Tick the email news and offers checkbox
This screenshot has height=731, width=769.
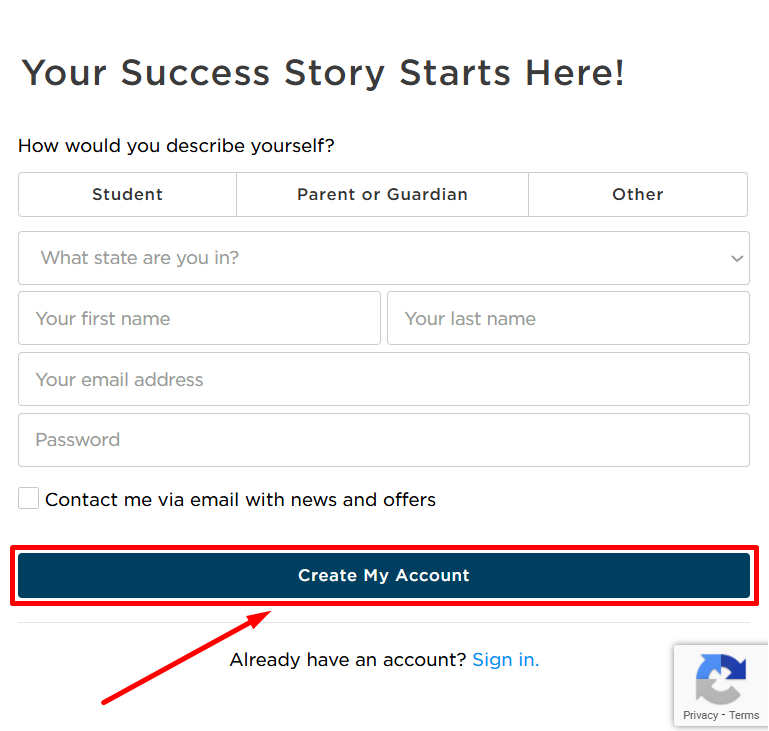29,499
